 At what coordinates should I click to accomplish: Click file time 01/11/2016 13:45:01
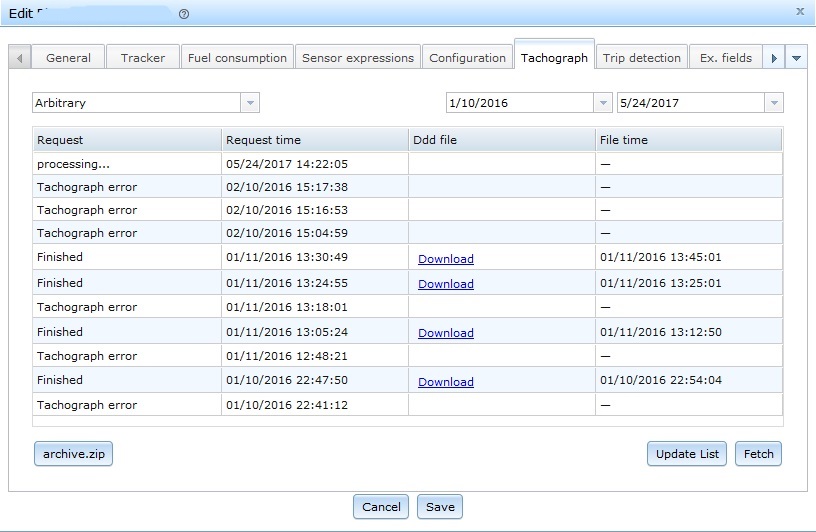661,257
